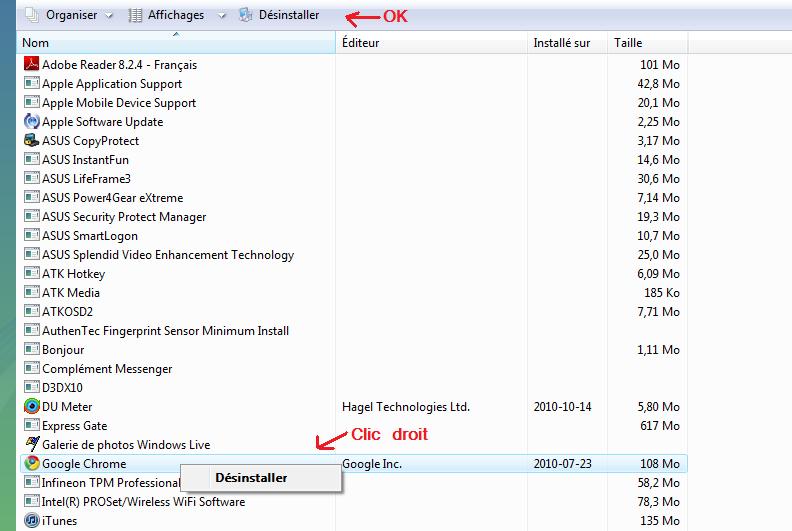Open the Organiser dropdown arrow

coord(109,16)
